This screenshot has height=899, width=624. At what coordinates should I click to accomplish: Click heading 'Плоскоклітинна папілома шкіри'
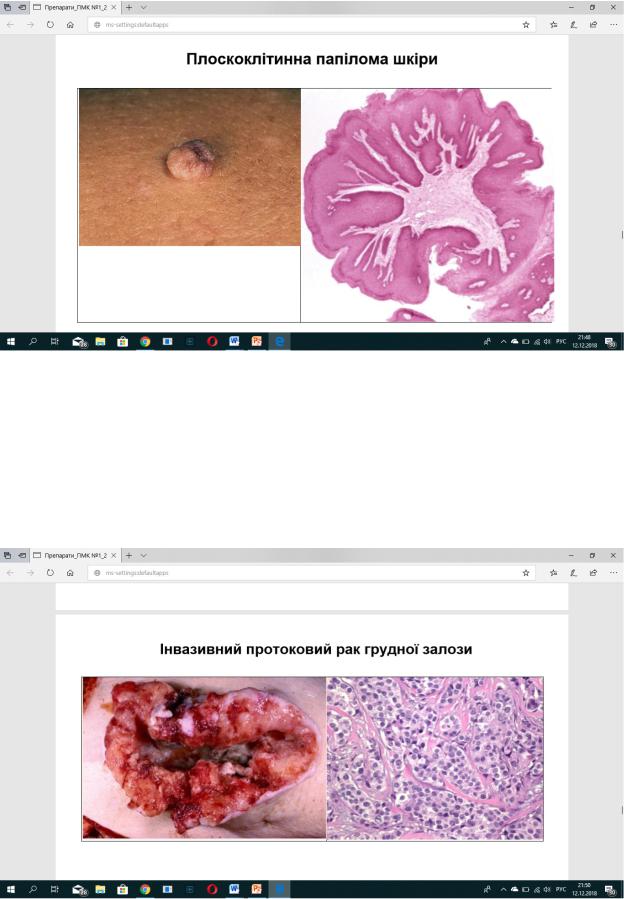pyautogui.click(x=312, y=59)
